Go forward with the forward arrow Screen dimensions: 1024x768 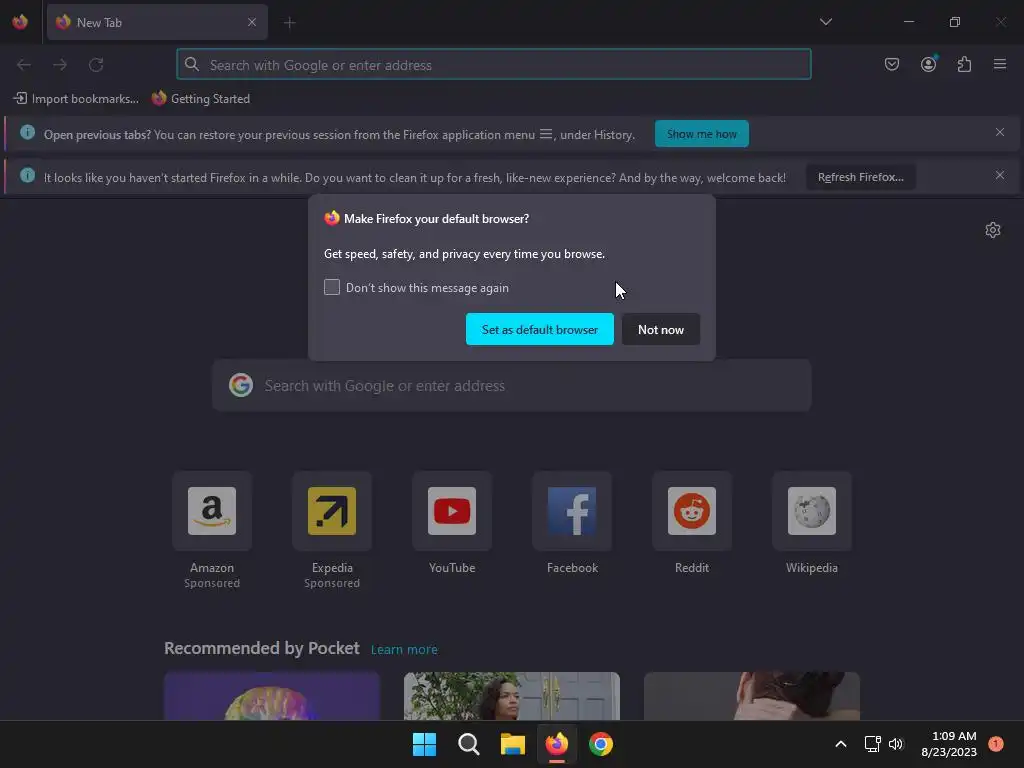point(60,65)
